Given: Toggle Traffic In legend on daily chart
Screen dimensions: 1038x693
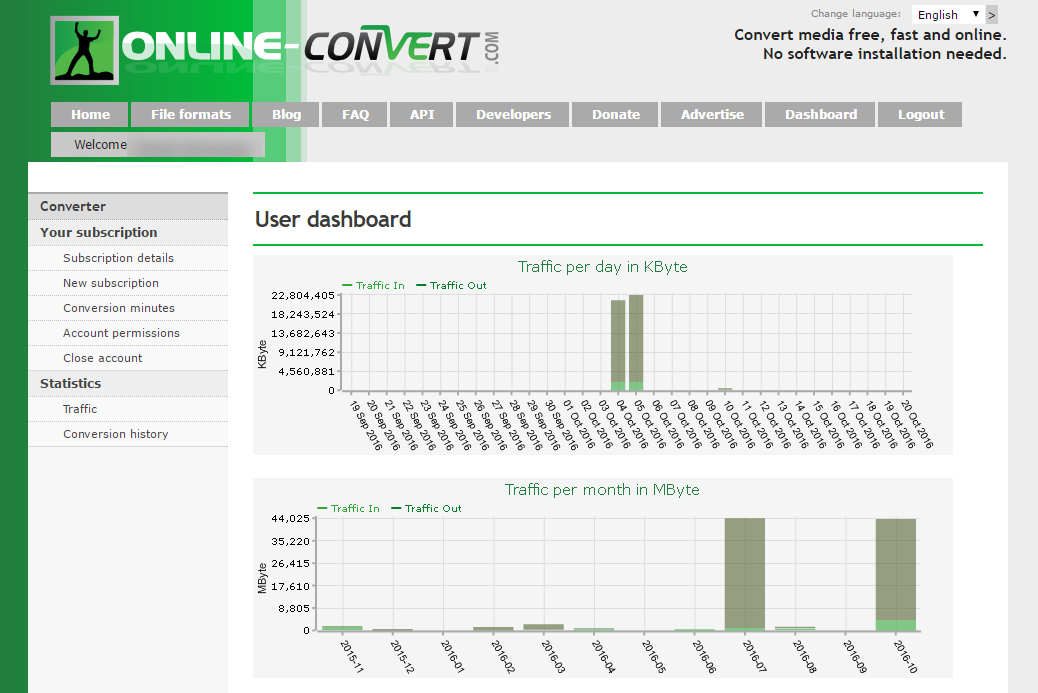Looking at the screenshot, I should pyautogui.click(x=373, y=285).
